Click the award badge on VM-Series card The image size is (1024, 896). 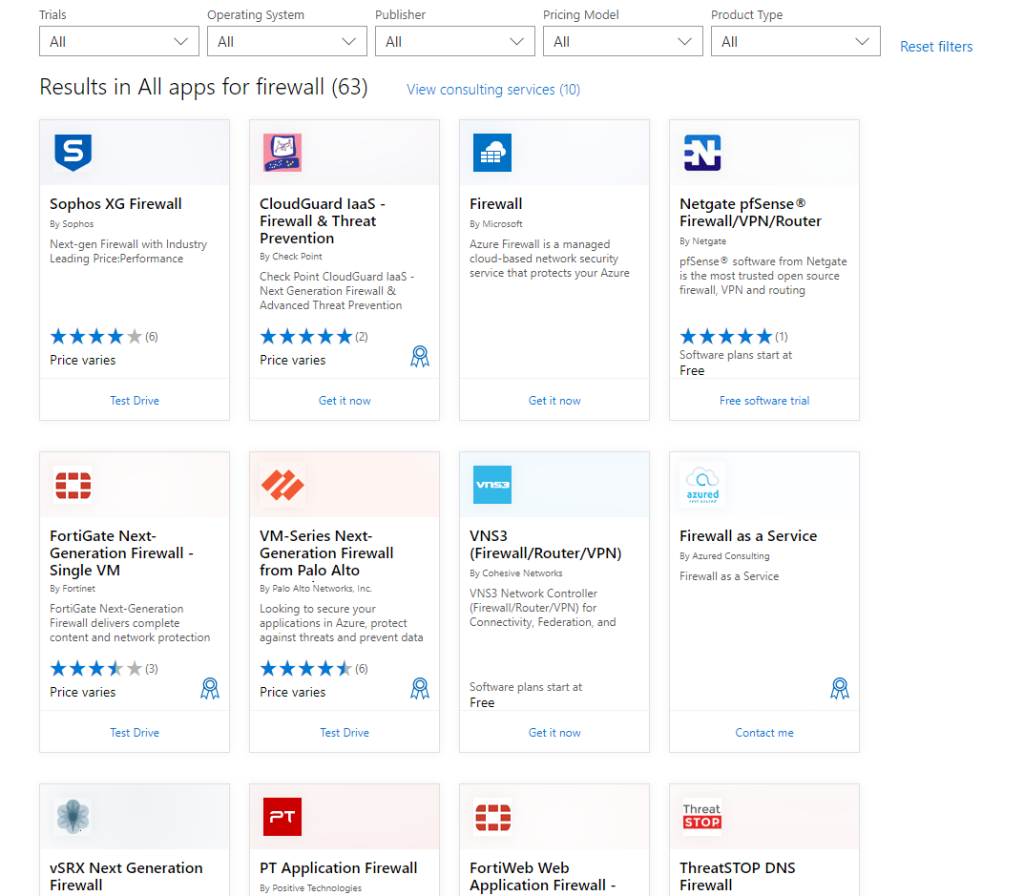point(420,688)
